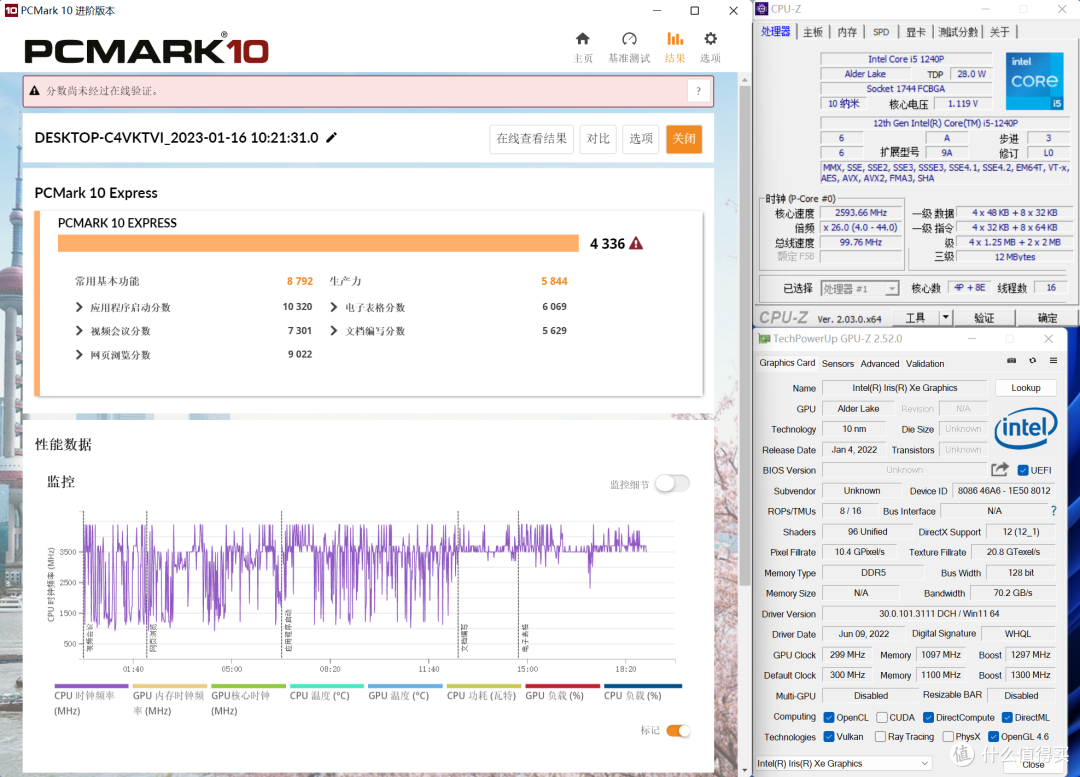Click GPU-Z share BIOS export icon
Screen dimensions: 1080x777
coord(999,470)
